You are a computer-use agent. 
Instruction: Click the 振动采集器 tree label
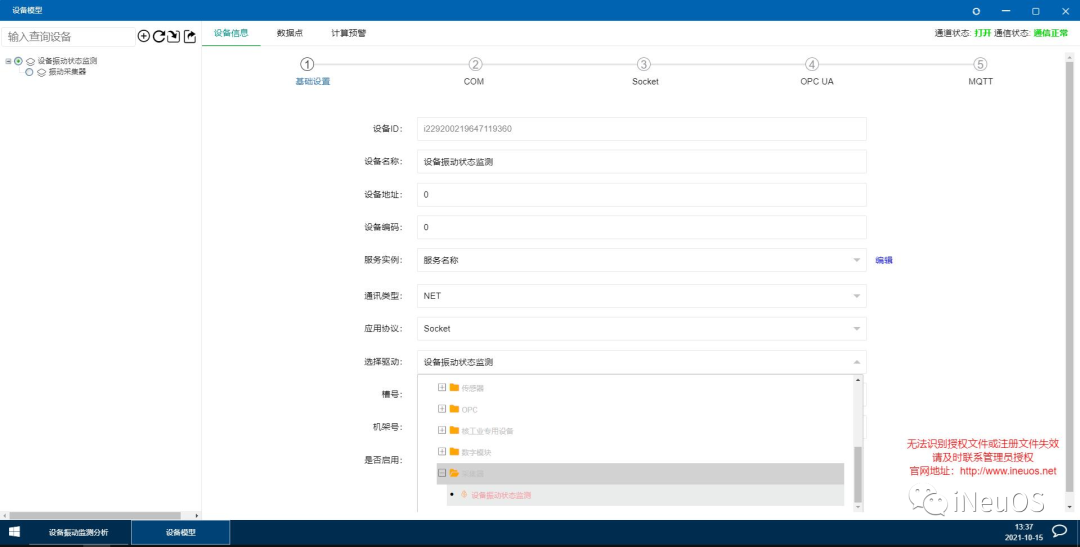pos(68,72)
